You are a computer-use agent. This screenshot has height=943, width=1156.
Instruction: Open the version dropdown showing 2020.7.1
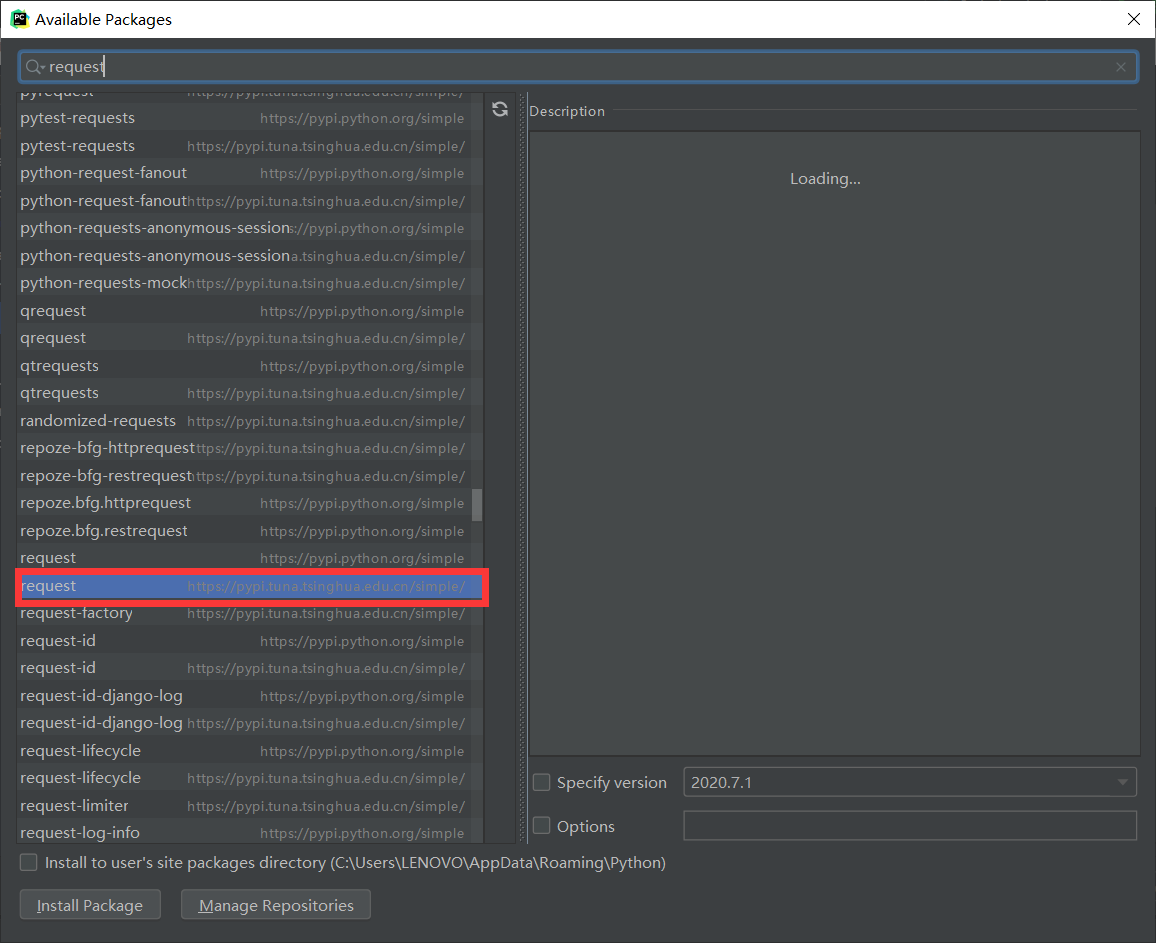point(910,782)
